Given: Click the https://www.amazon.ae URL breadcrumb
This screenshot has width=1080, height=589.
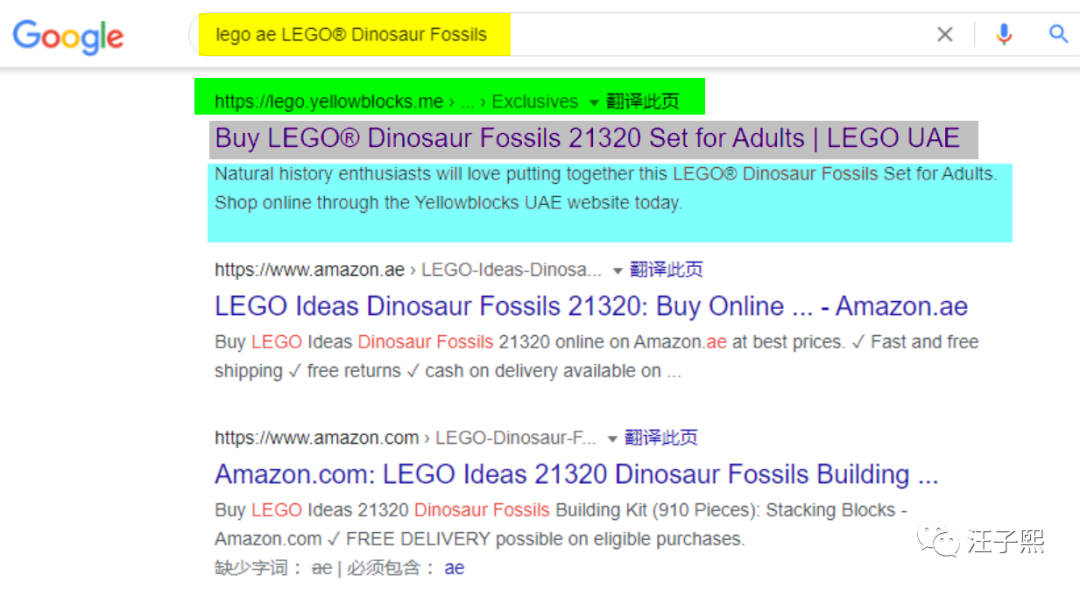Looking at the screenshot, I should pyautogui.click(x=309, y=269).
